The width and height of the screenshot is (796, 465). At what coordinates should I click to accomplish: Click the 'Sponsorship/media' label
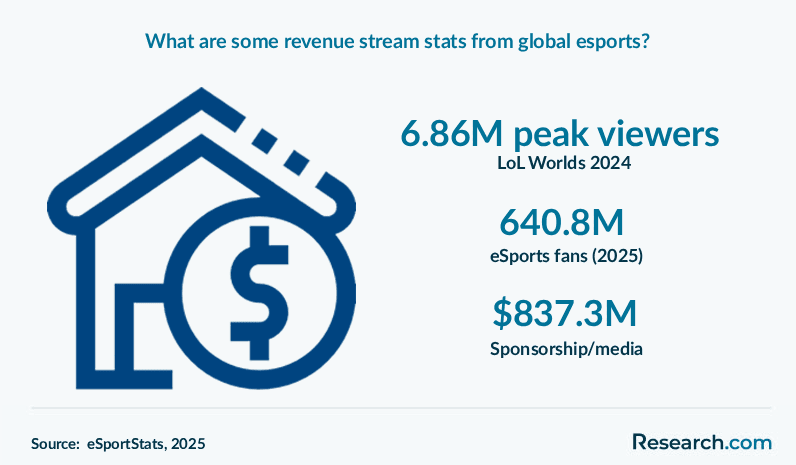[x=566, y=349]
